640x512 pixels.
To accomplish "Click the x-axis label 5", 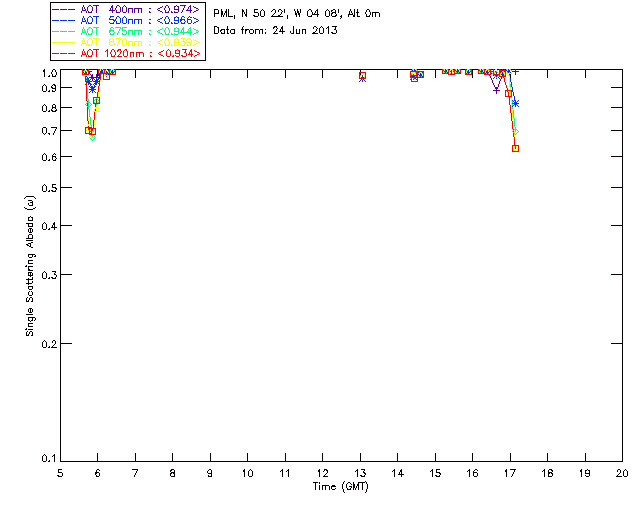I will tap(60, 473).
